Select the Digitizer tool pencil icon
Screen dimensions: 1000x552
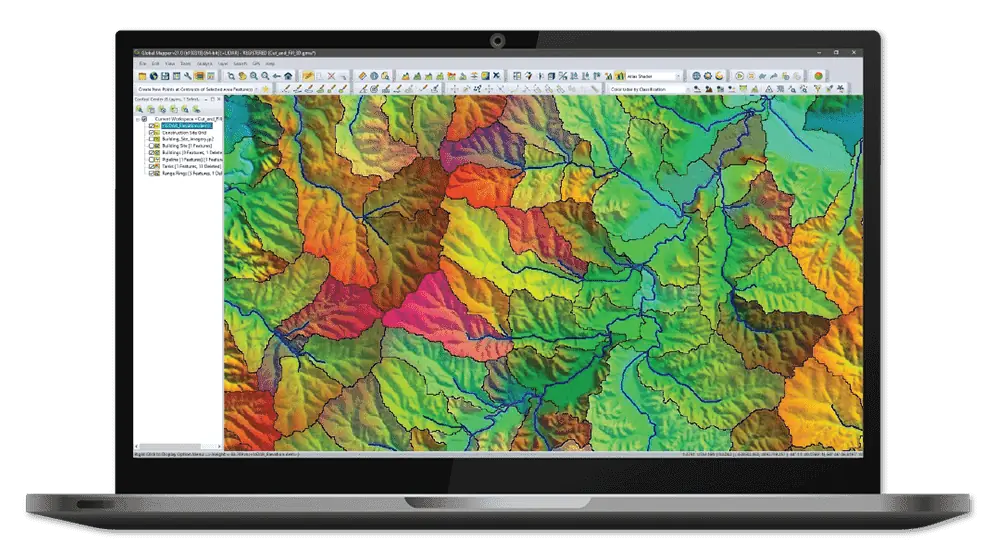pyautogui.click(x=307, y=76)
